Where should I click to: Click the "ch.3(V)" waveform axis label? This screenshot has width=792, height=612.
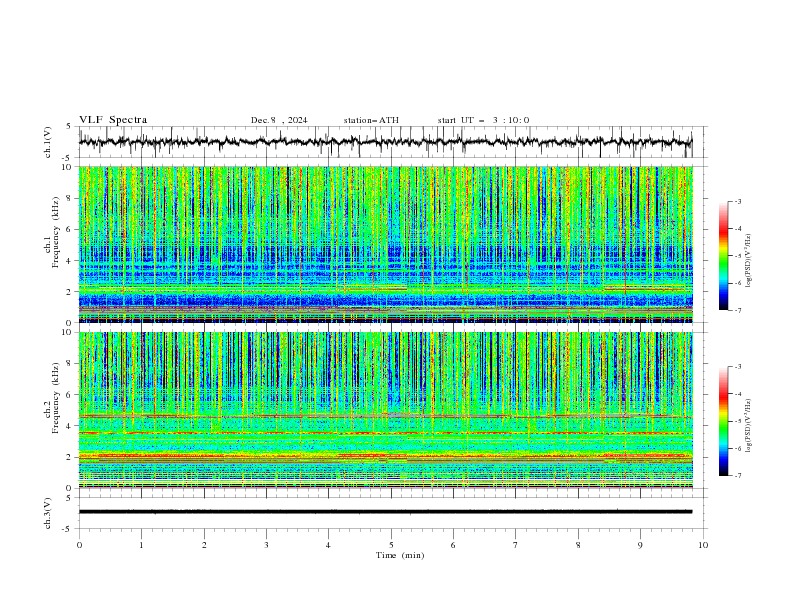[x=48, y=514]
